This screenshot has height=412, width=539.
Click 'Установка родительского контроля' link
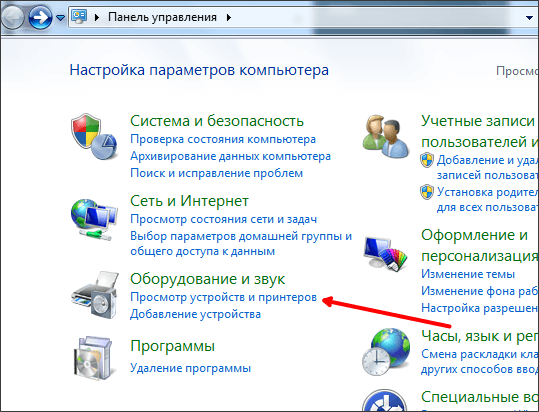click(x=488, y=199)
